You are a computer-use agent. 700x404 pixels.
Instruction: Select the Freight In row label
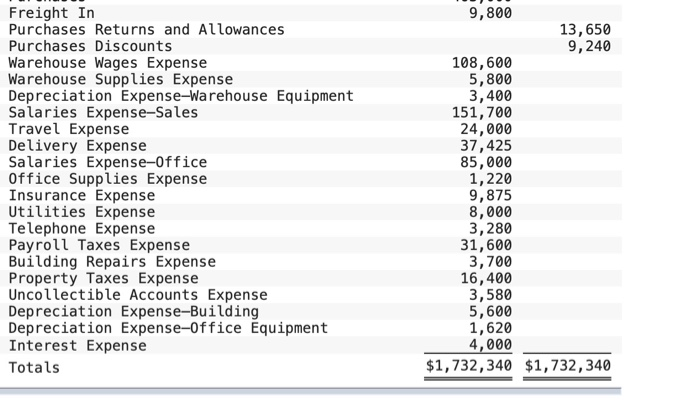click(x=51, y=13)
